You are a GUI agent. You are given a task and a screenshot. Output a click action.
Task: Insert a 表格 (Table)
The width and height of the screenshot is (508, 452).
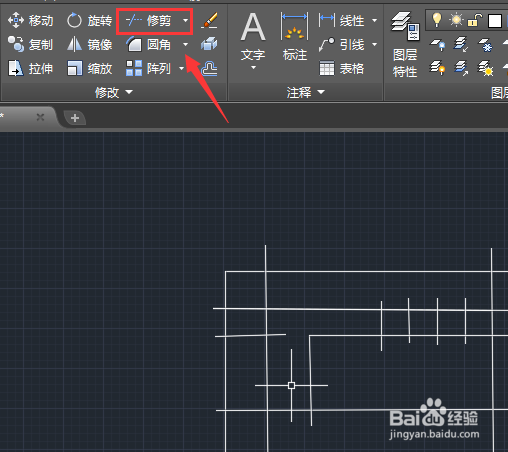pos(341,68)
